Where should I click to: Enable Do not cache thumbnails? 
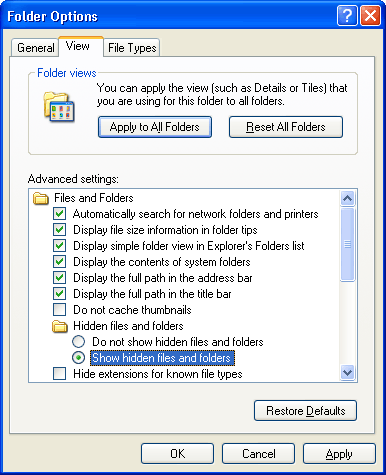(x=60, y=310)
